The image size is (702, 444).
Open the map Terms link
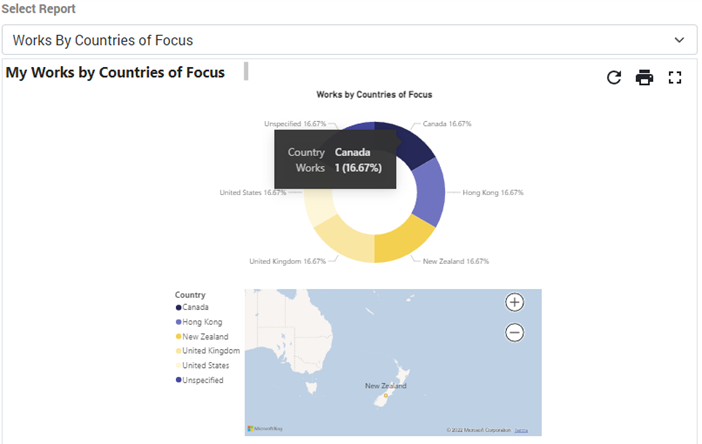tap(521, 430)
